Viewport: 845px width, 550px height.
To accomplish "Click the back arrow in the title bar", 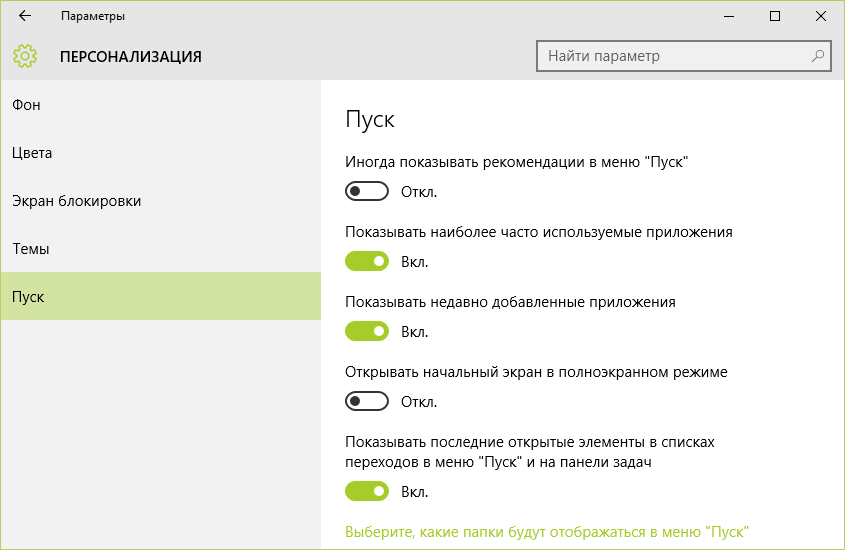I will click(x=25, y=17).
